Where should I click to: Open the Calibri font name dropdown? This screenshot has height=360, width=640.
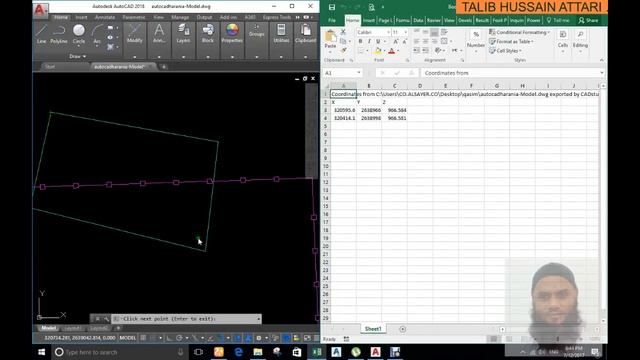(x=388, y=32)
